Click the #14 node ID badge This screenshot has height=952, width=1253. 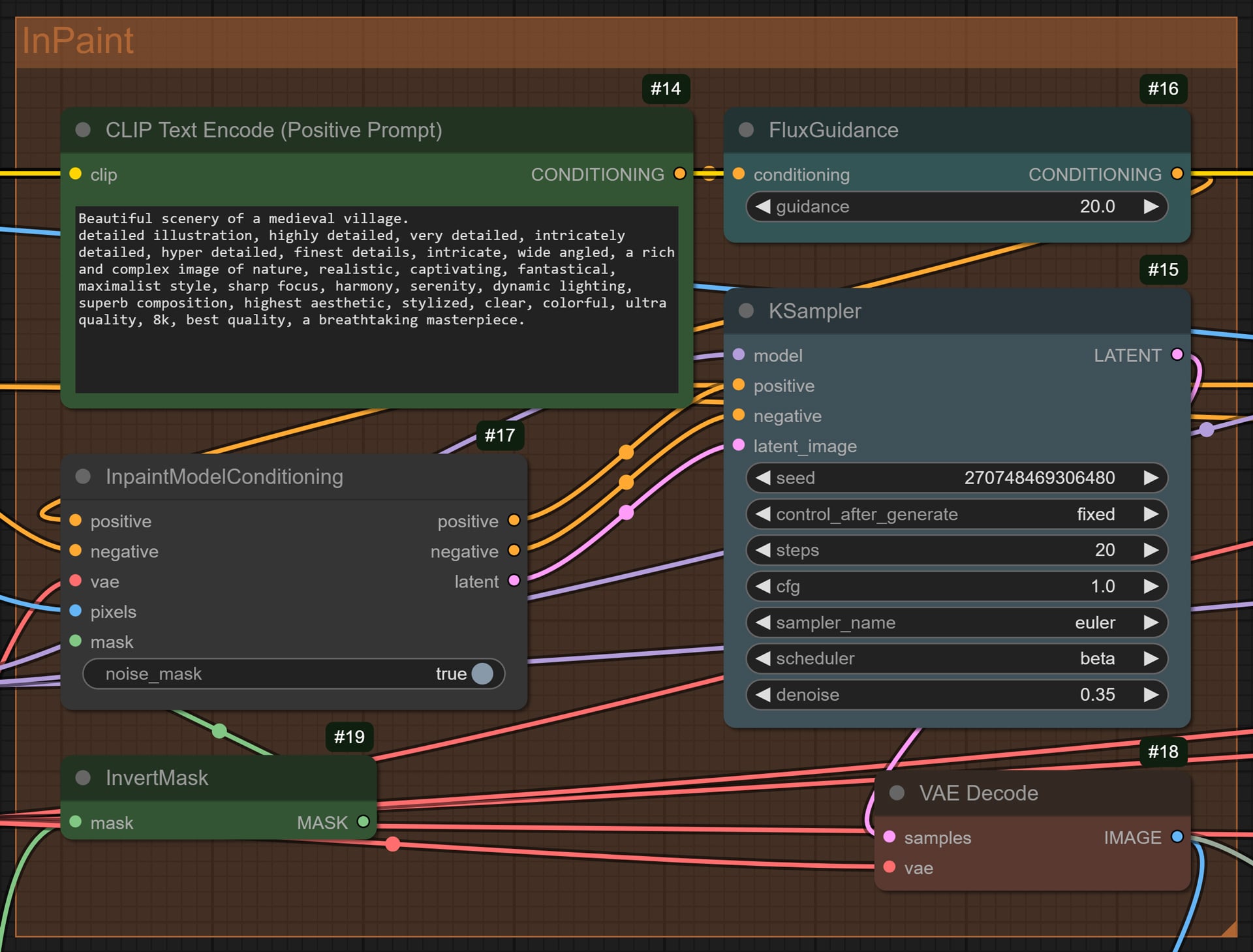pos(666,89)
